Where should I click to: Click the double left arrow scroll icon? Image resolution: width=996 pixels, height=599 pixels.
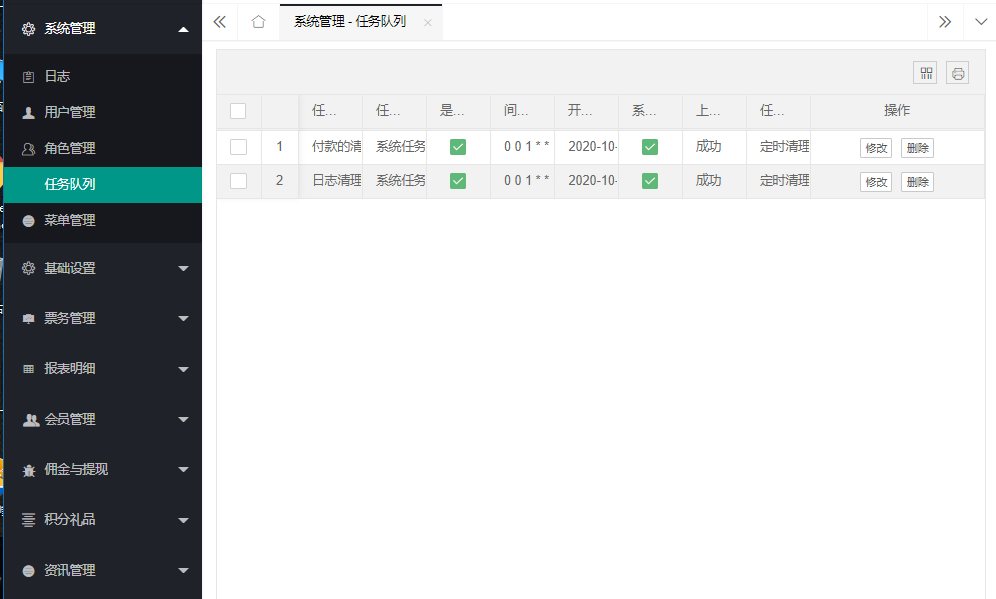pos(220,22)
